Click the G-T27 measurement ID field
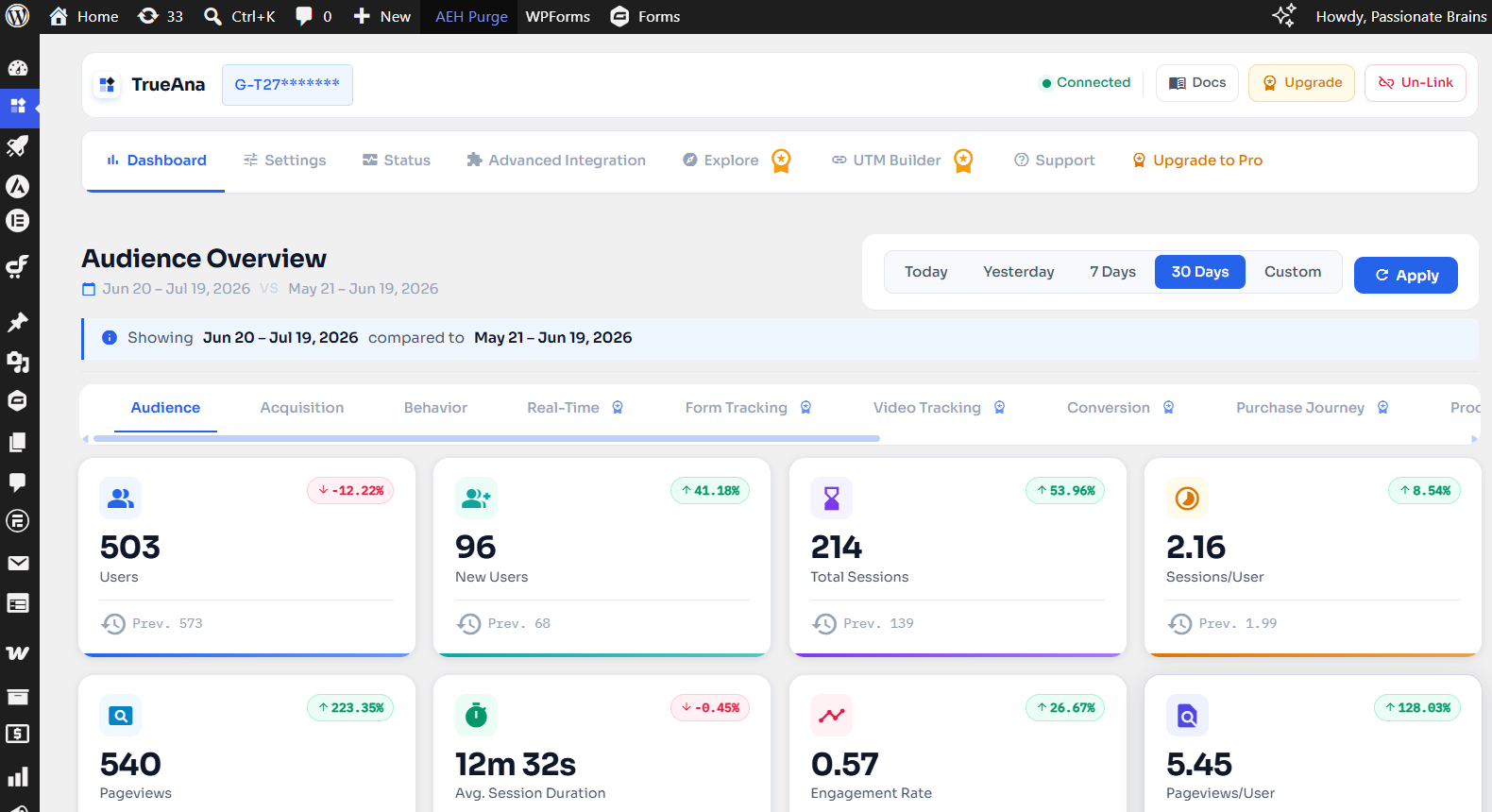The width and height of the screenshot is (1492, 812). (287, 85)
